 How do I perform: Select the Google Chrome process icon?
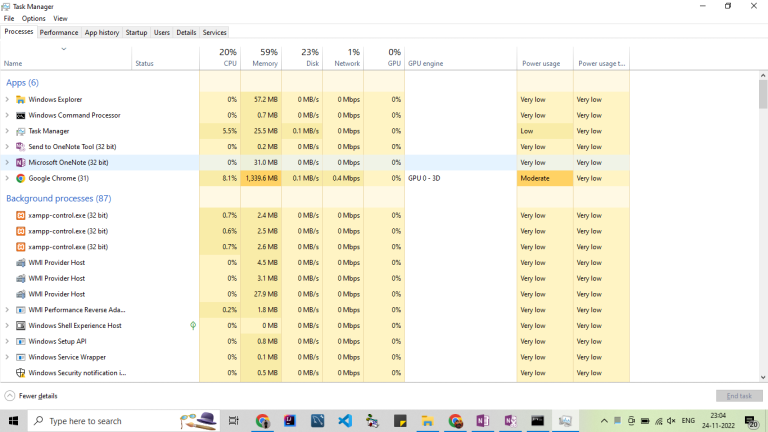click(21, 178)
